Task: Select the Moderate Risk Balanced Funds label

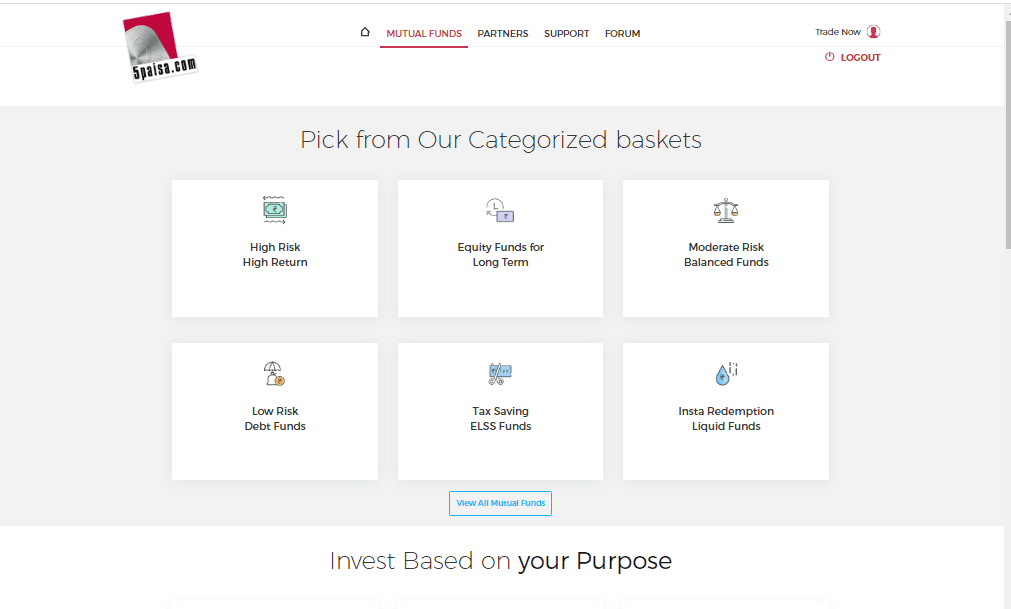Action: [726, 255]
